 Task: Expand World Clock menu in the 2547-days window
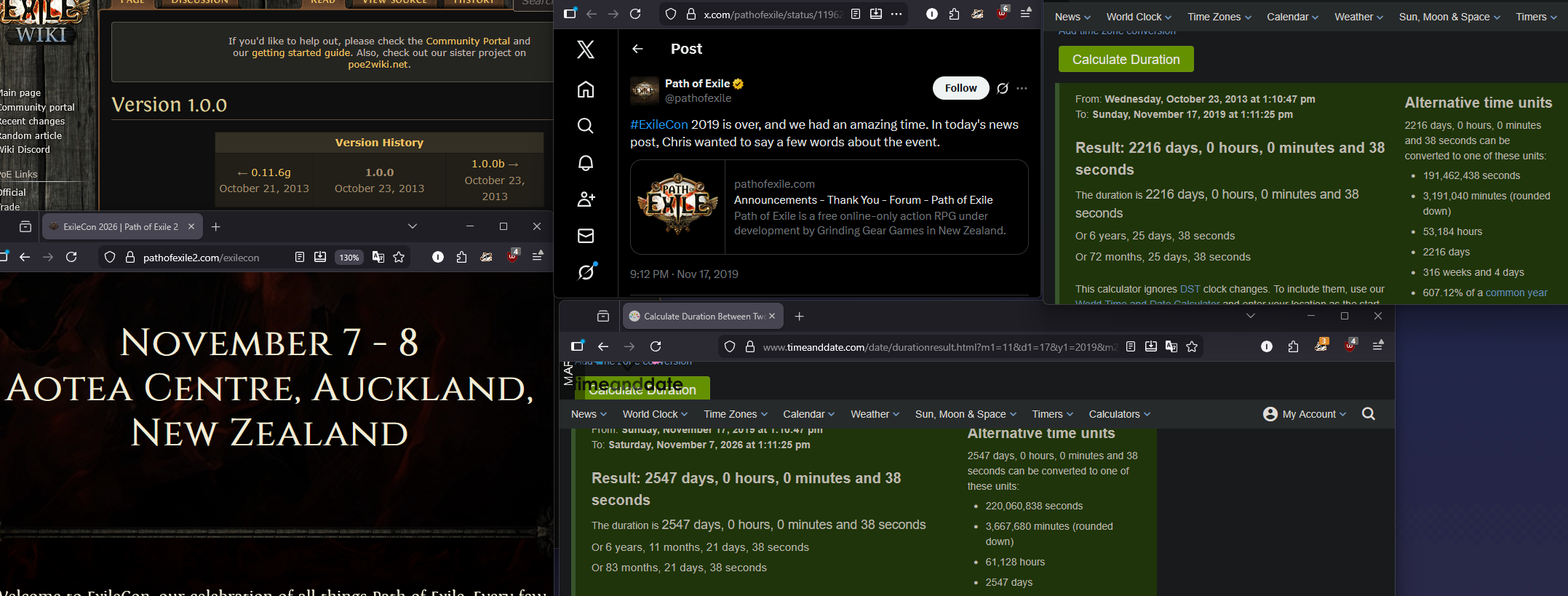[x=655, y=414]
